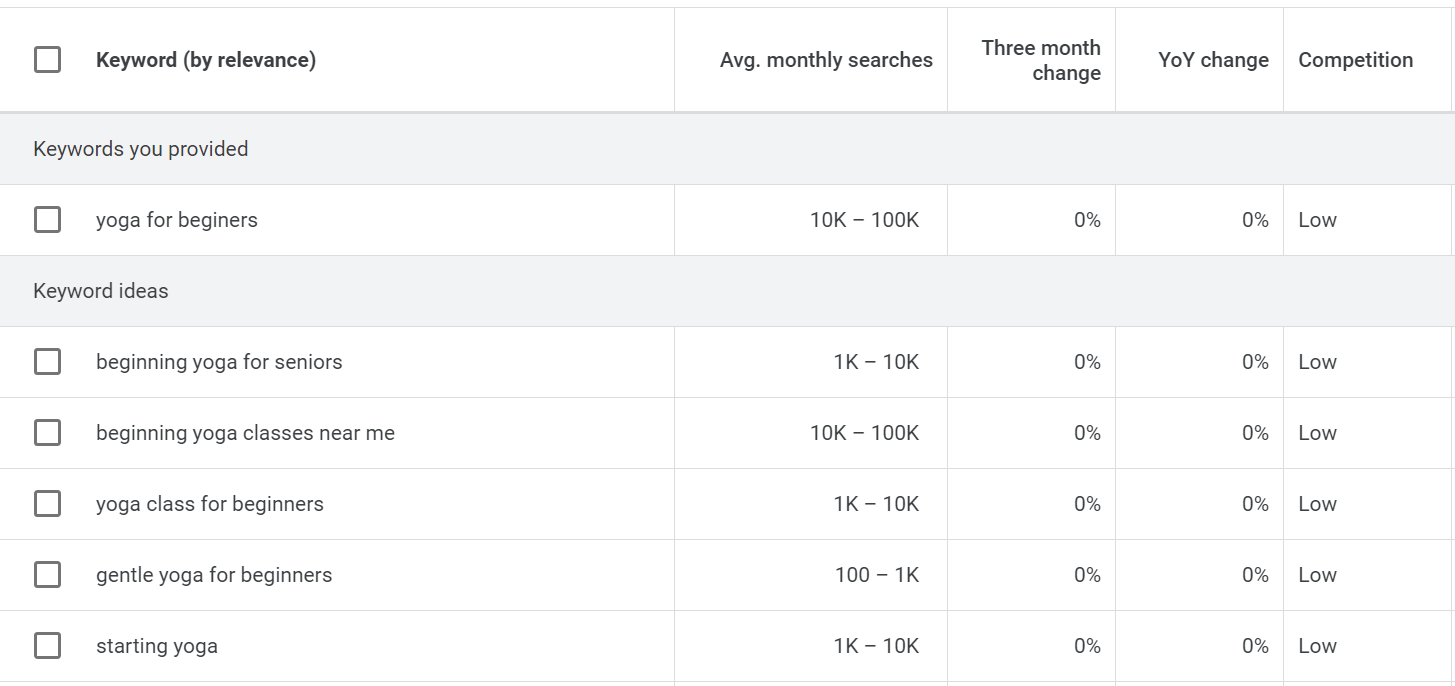This screenshot has height=686, width=1455.
Task: Check the checkbox for 'yoga for beginers'
Action: [x=47, y=219]
